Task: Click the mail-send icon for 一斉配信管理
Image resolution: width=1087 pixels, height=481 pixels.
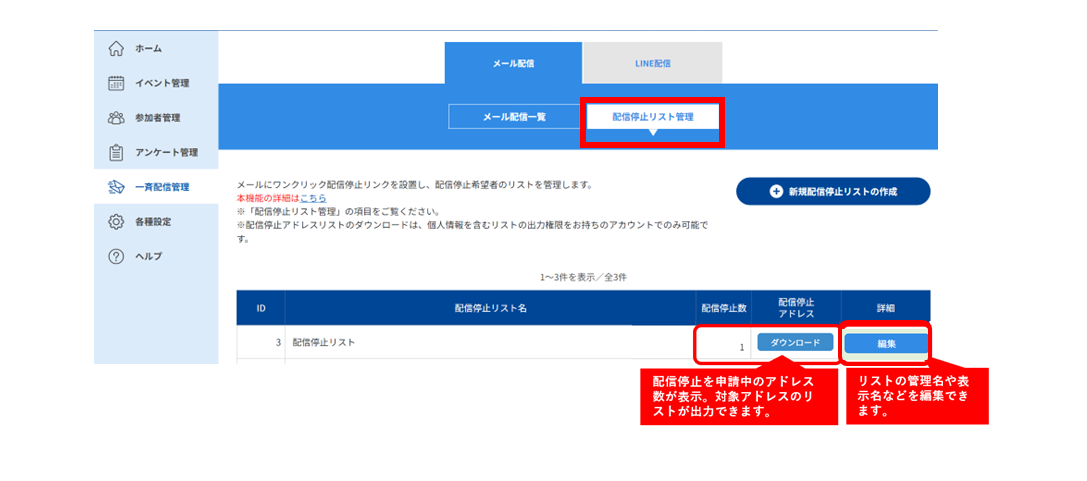Action: 116,187
